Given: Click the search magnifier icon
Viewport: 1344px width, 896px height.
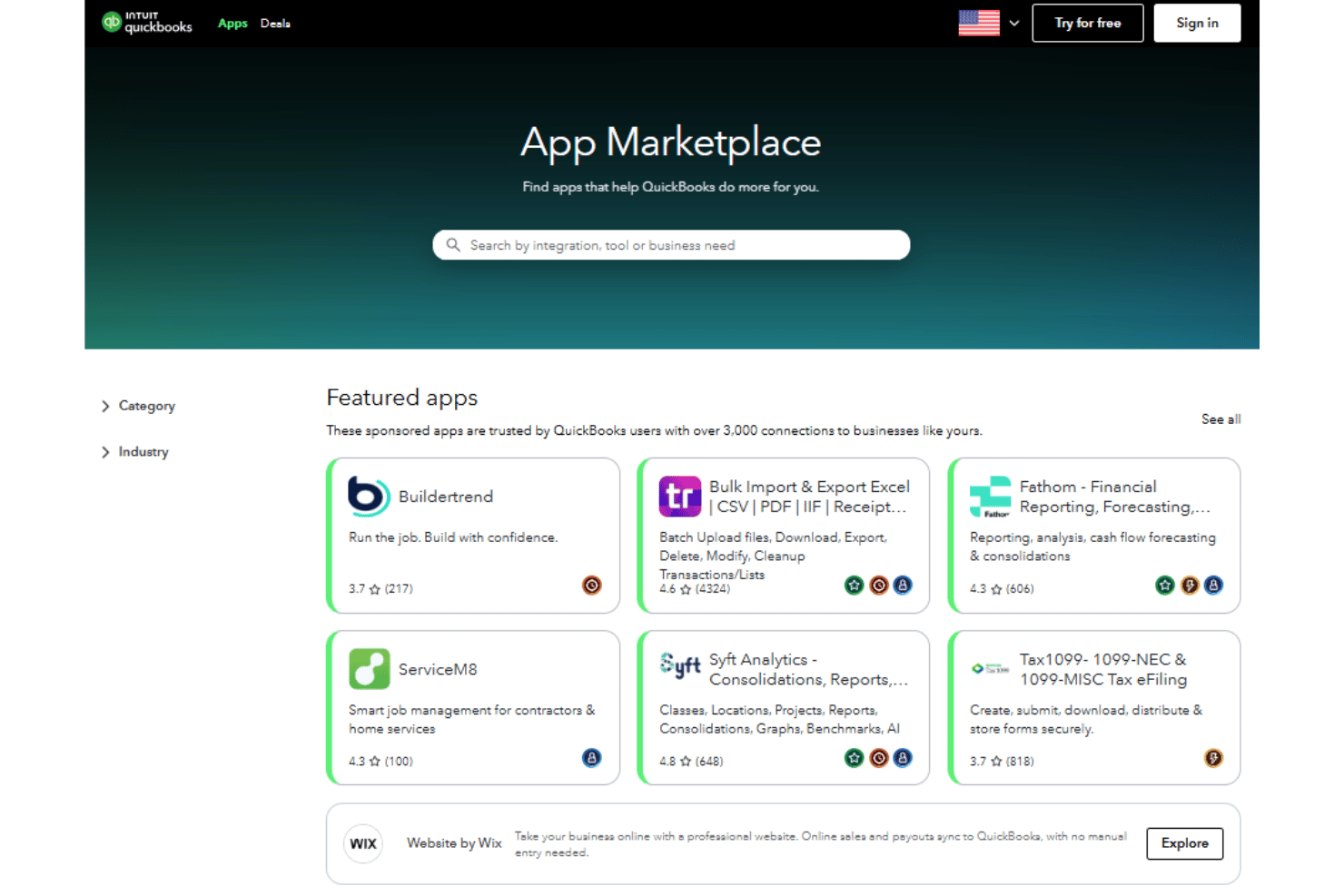Looking at the screenshot, I should (x=453, y=245).
